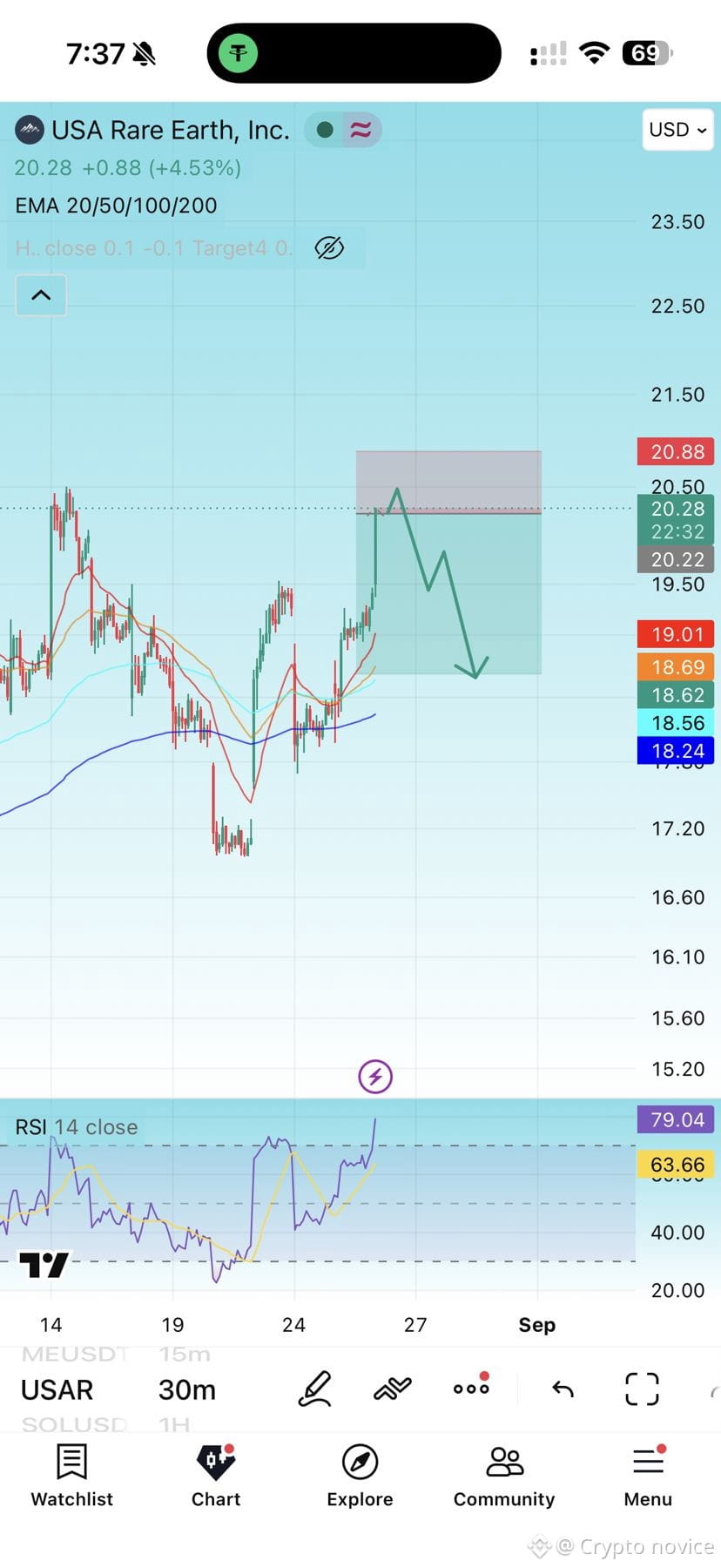Screen dimensions: 721x1568
Task: Tap the RSI 14 close indicator label
Action: click(77, 1127)
